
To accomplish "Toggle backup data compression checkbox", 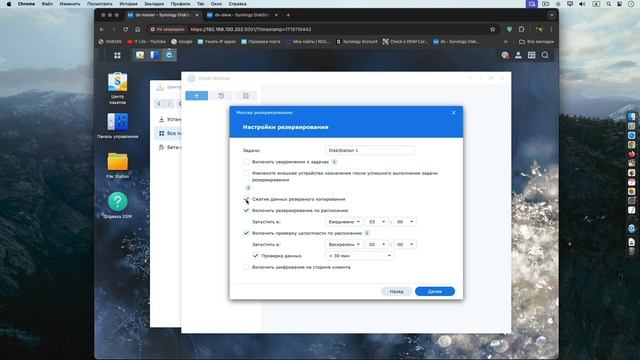I will 246,199.
